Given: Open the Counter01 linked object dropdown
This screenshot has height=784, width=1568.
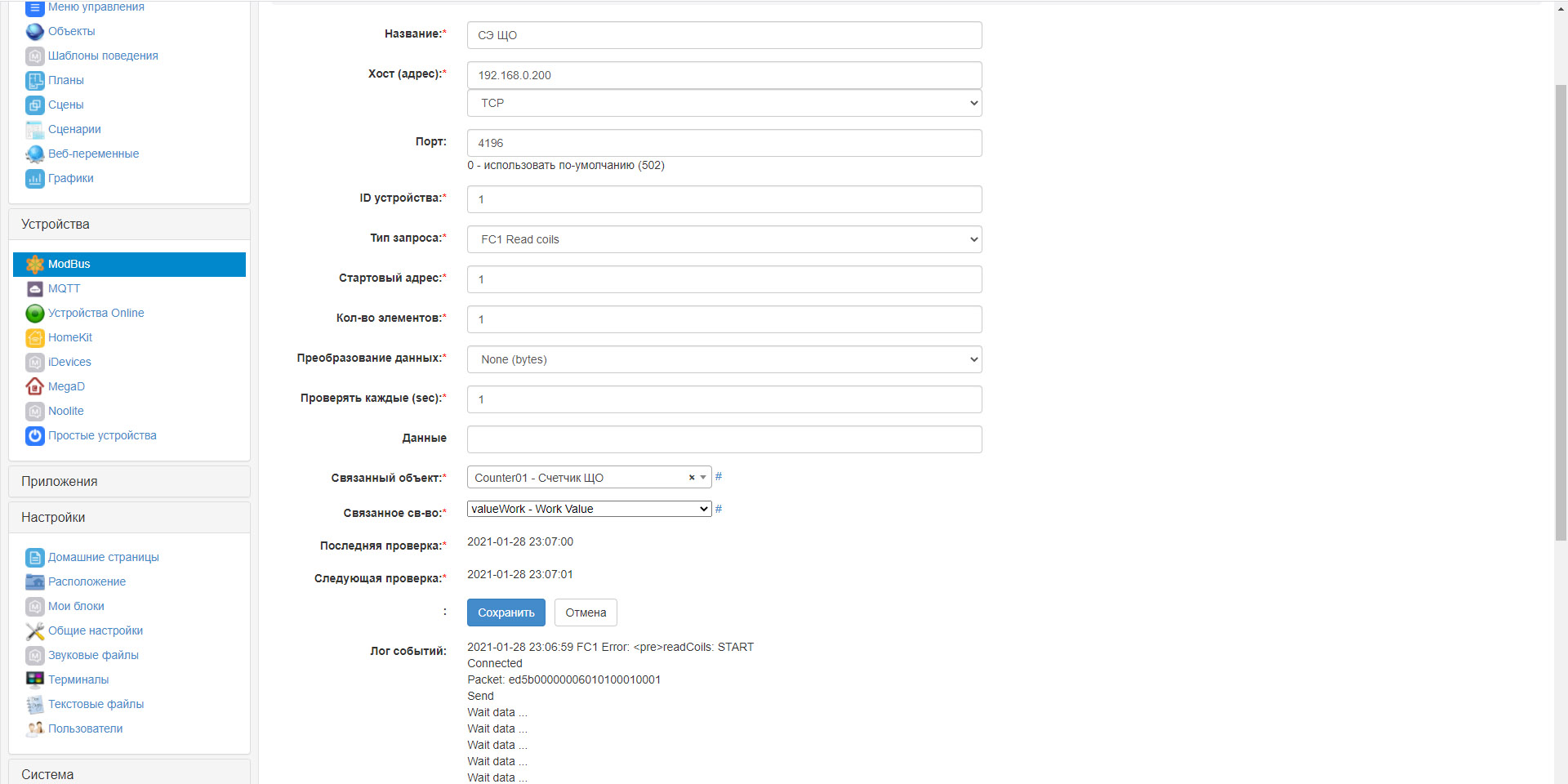Looking at the screenshot, I should pos(589,478).
